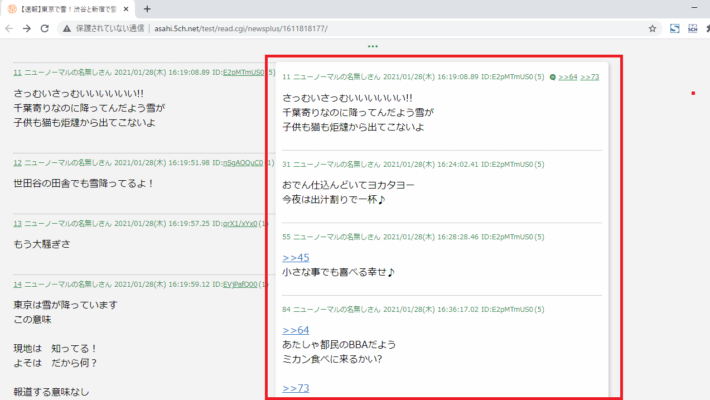The height and width of the screenshot is (400, 710).
Task: Go forward using browser forward arrow
Action: coord(27,29)
